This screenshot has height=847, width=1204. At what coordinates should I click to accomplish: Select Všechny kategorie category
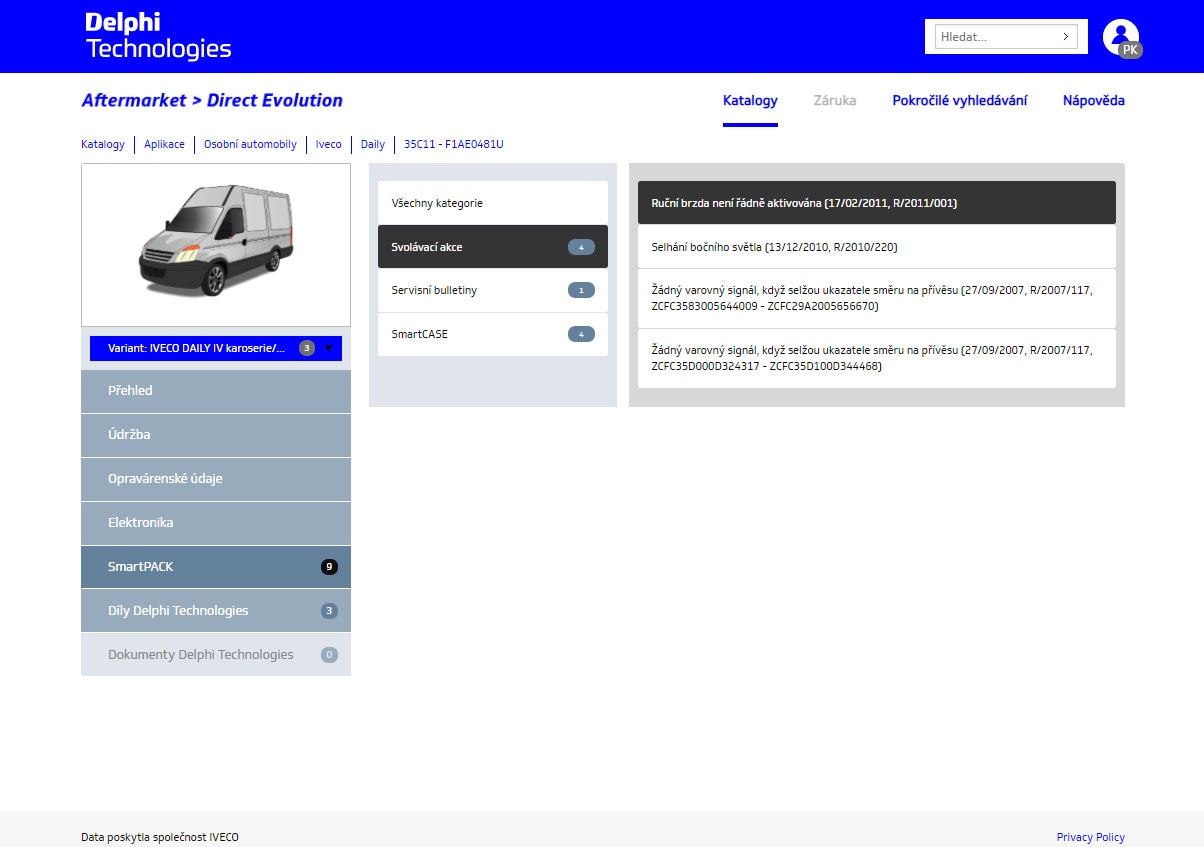(493, 203)
